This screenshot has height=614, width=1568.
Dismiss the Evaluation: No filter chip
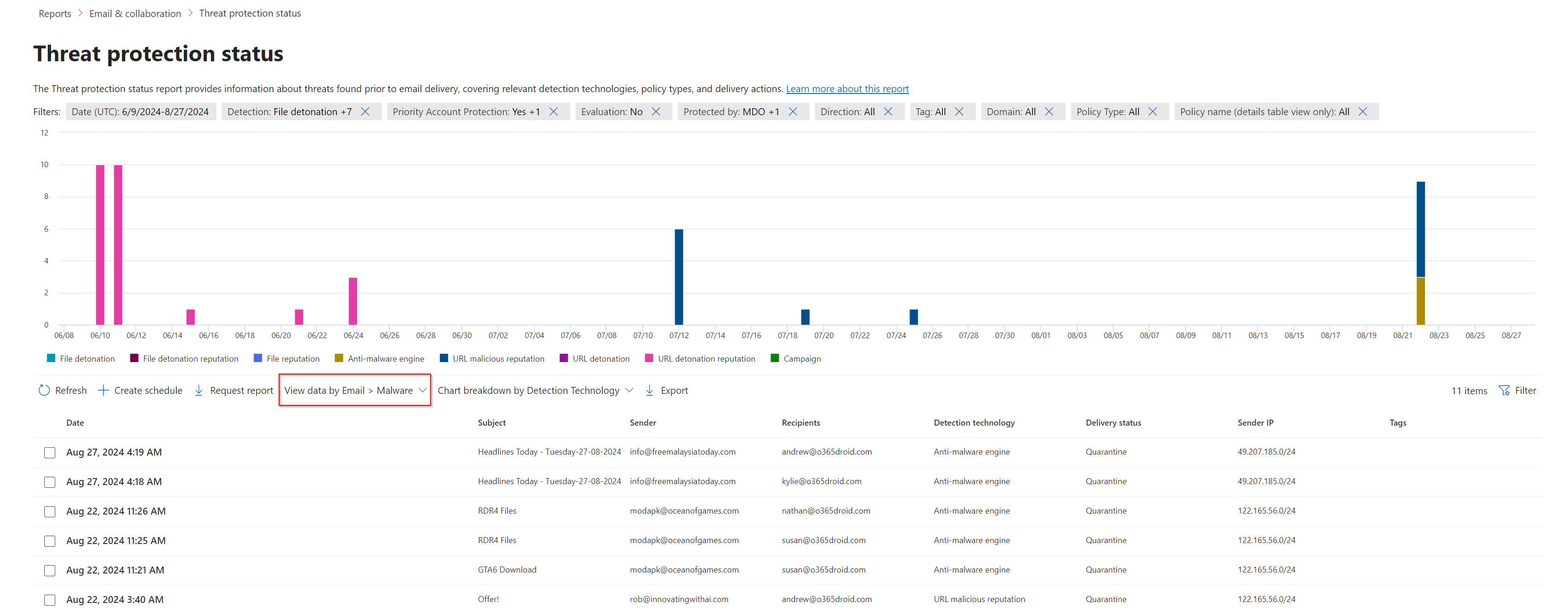tap(656, 111)
